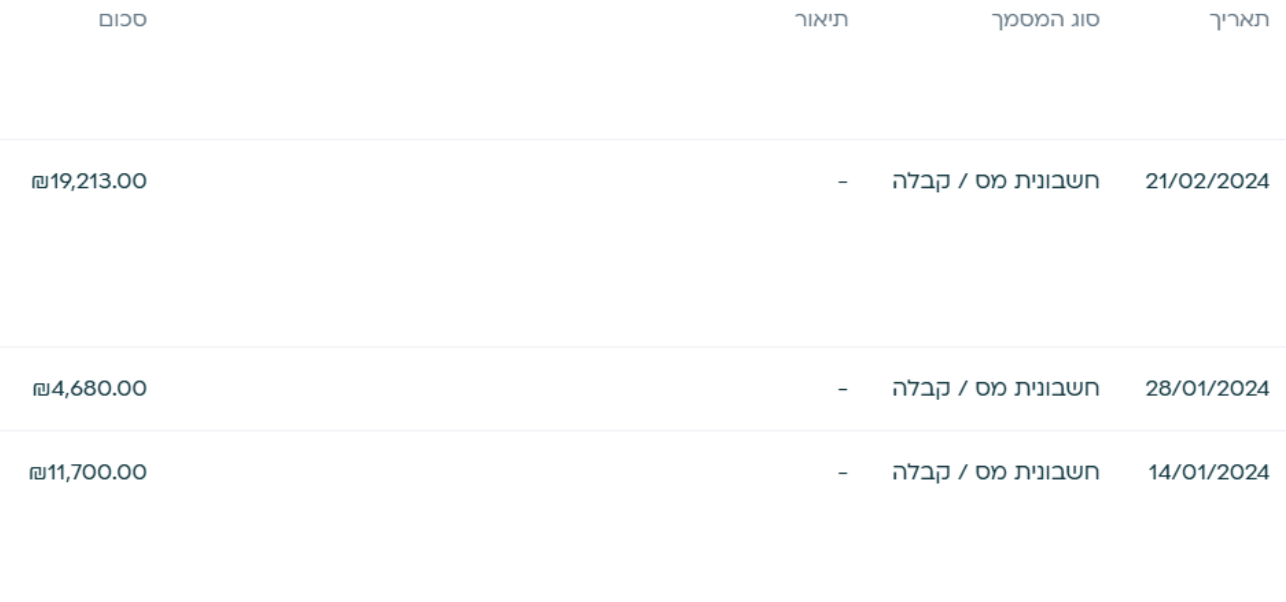Screen dimensions: 1286x602
Task: Select the date 21/02/2024
Action: coord(1207,182)
